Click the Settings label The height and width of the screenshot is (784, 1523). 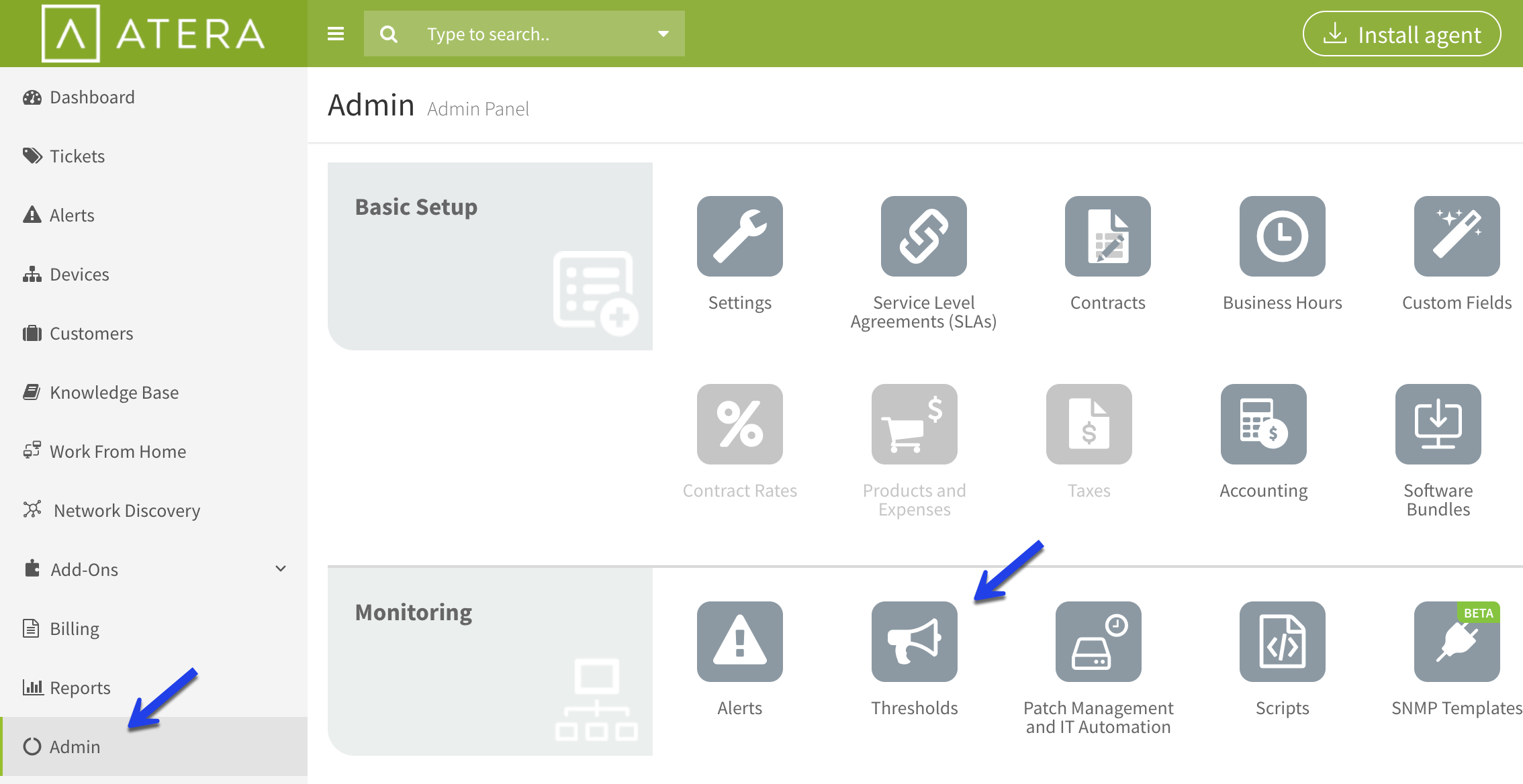coord(740,303)
